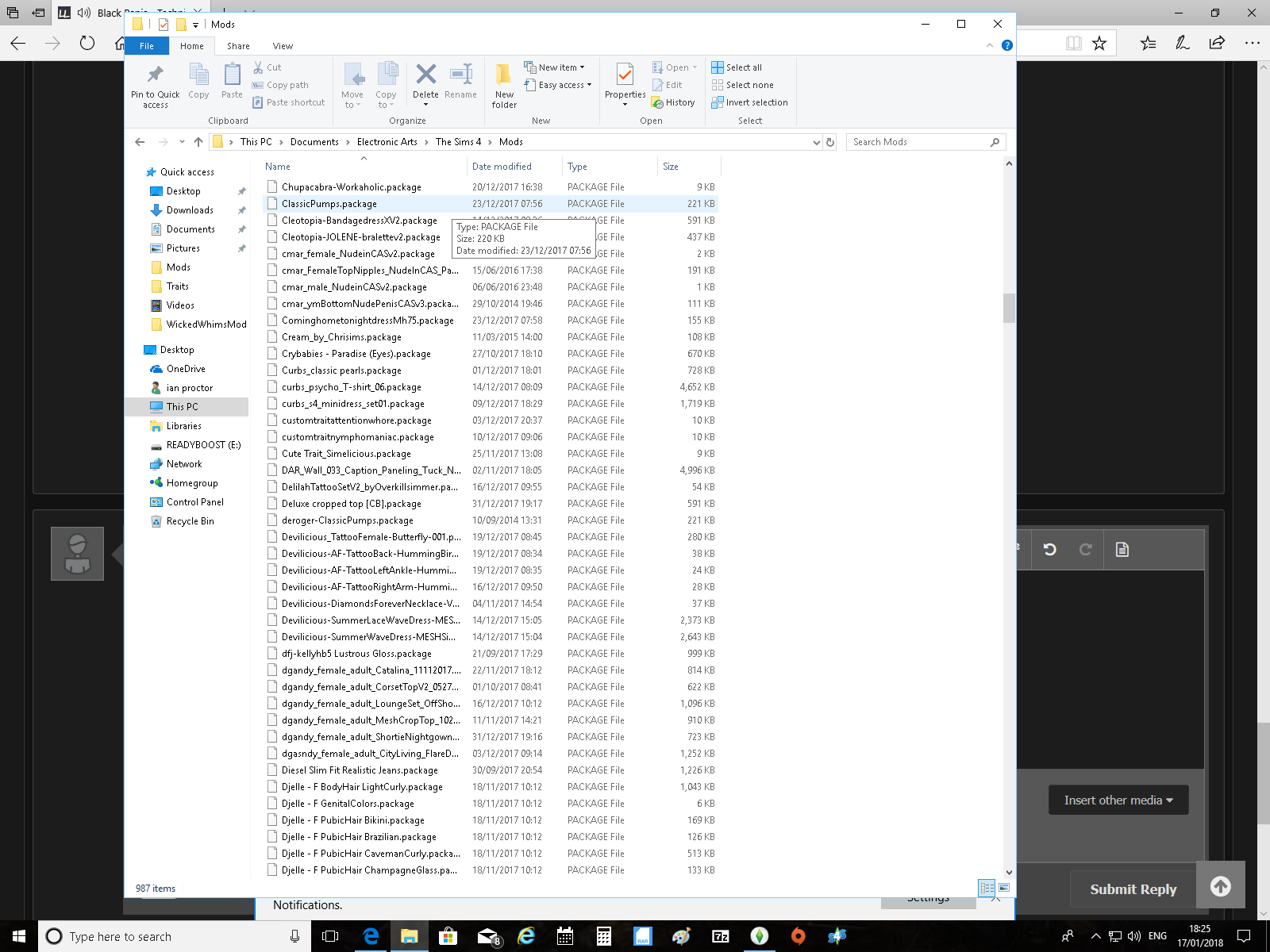Screen dimensions: 1270x952
Task: Open Insert other media dropdown
Action: tap(1118, 800)
